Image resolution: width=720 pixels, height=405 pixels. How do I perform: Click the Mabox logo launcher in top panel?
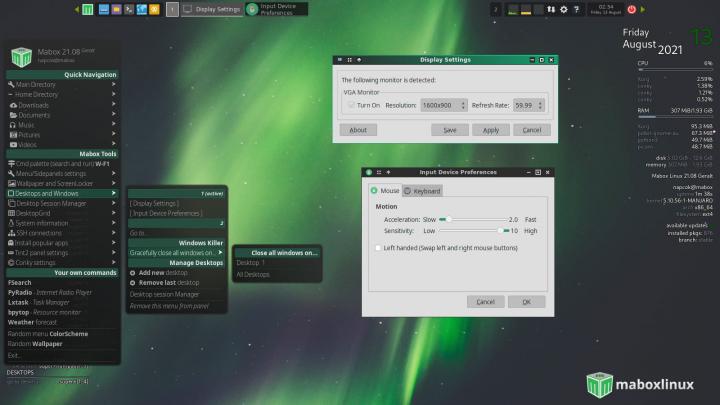point(89,9)
